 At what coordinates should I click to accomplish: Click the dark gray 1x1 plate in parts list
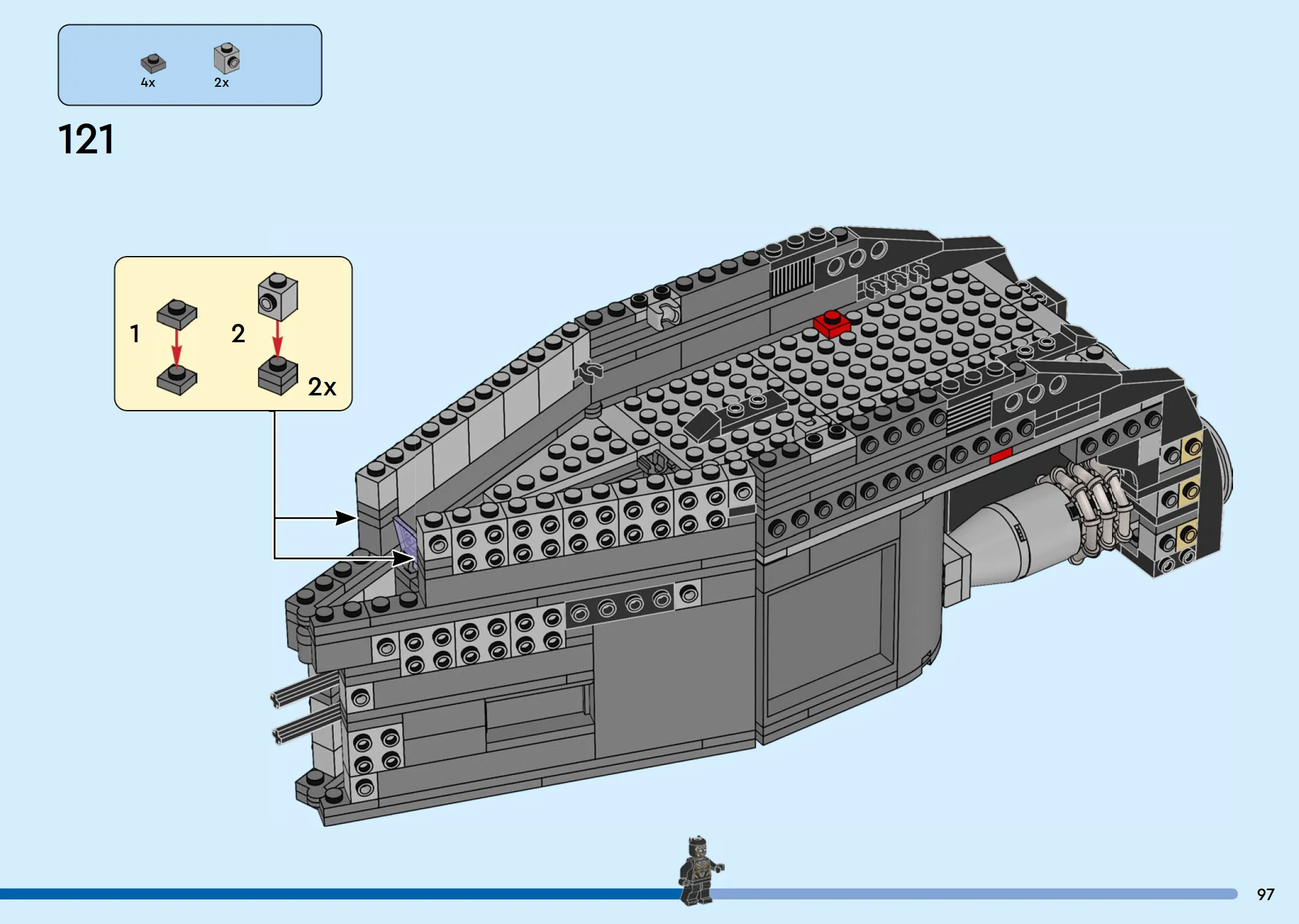point(153,64)
